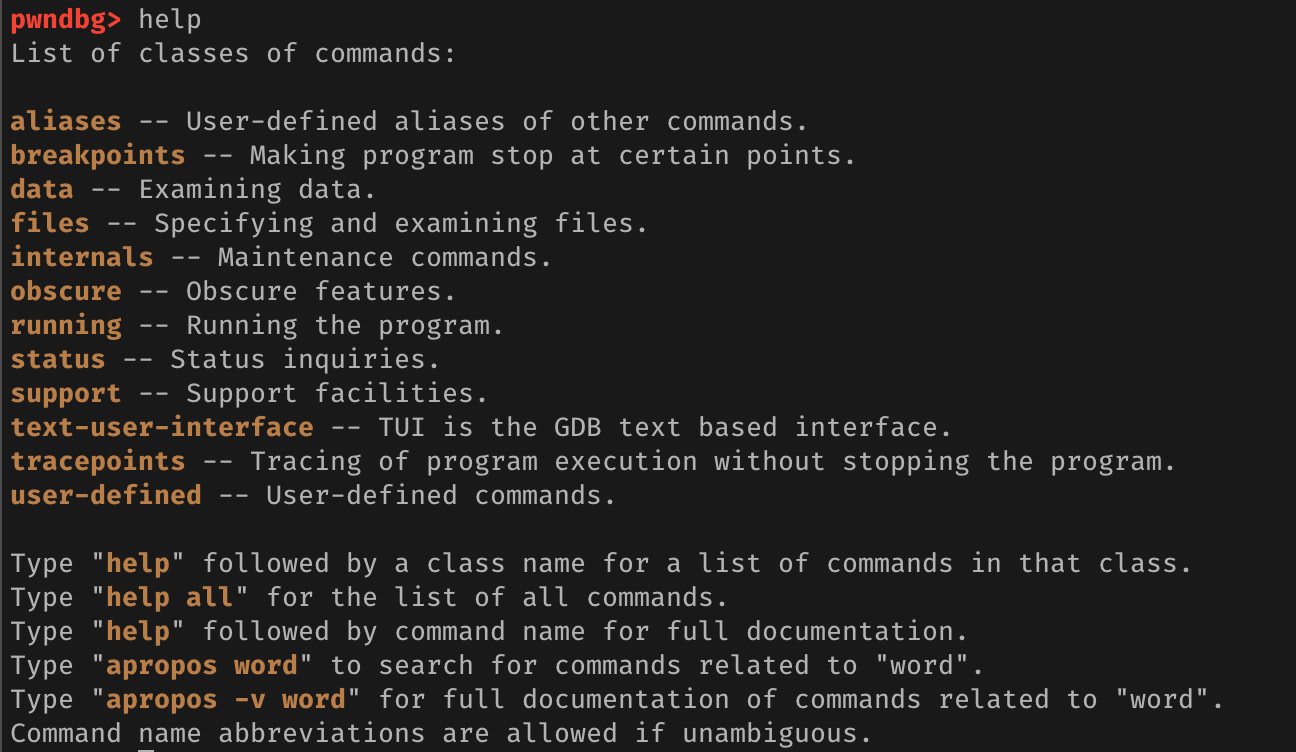Image resolution: width=1296 pixels, height=752 pixels.
Task: Click the "List of classes of commands" line
Action: pos(233,53)
